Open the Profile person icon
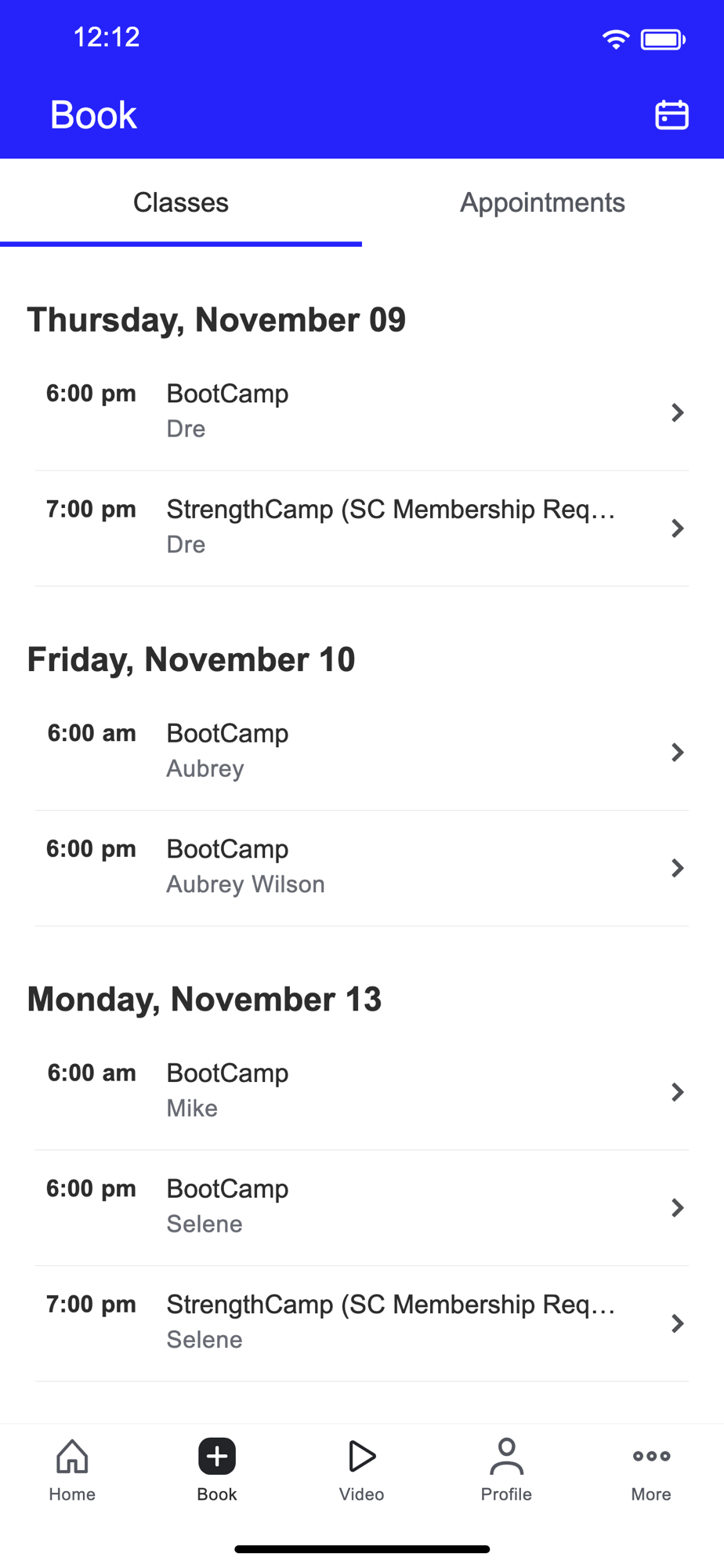724x1568 pixels. pos(506,1457)
